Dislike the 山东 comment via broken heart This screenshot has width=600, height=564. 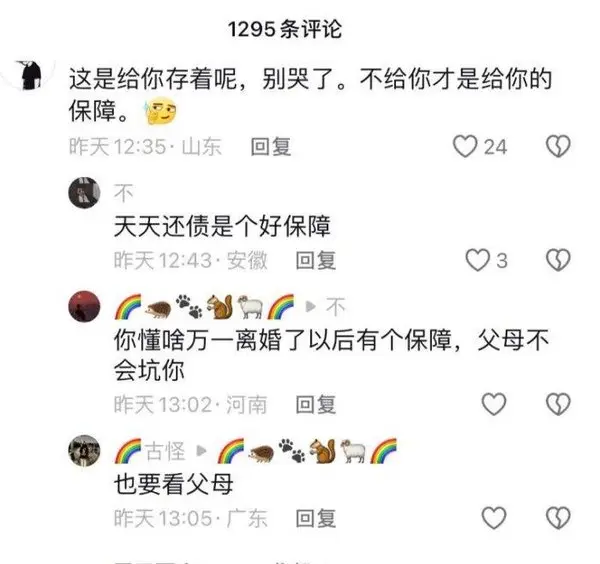point(558,146)
